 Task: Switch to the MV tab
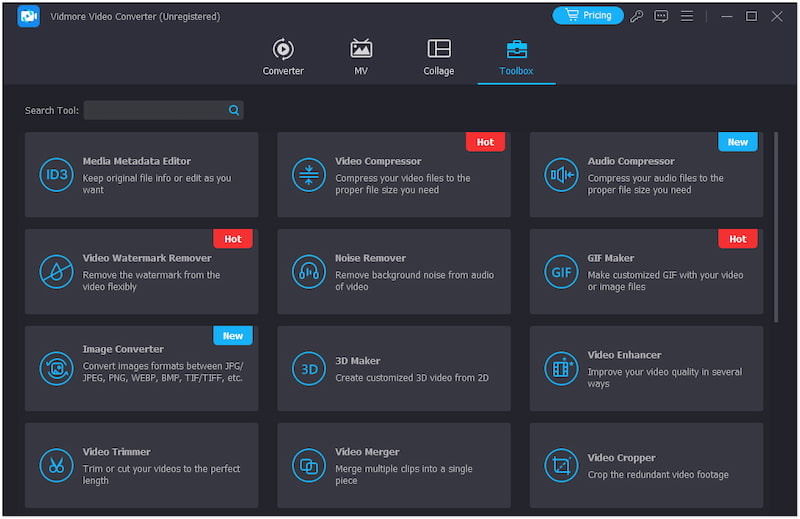click(x=361, y=57)
